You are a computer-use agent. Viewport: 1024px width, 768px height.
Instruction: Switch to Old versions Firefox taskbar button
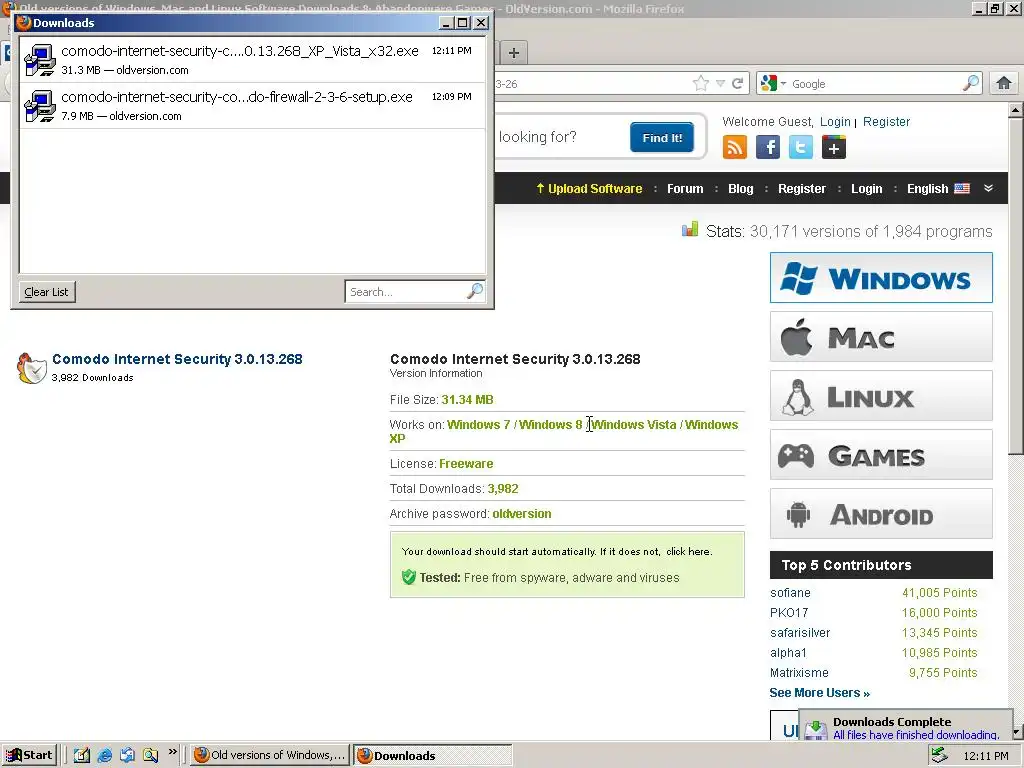pyautogui.click(x=270, y=756)
